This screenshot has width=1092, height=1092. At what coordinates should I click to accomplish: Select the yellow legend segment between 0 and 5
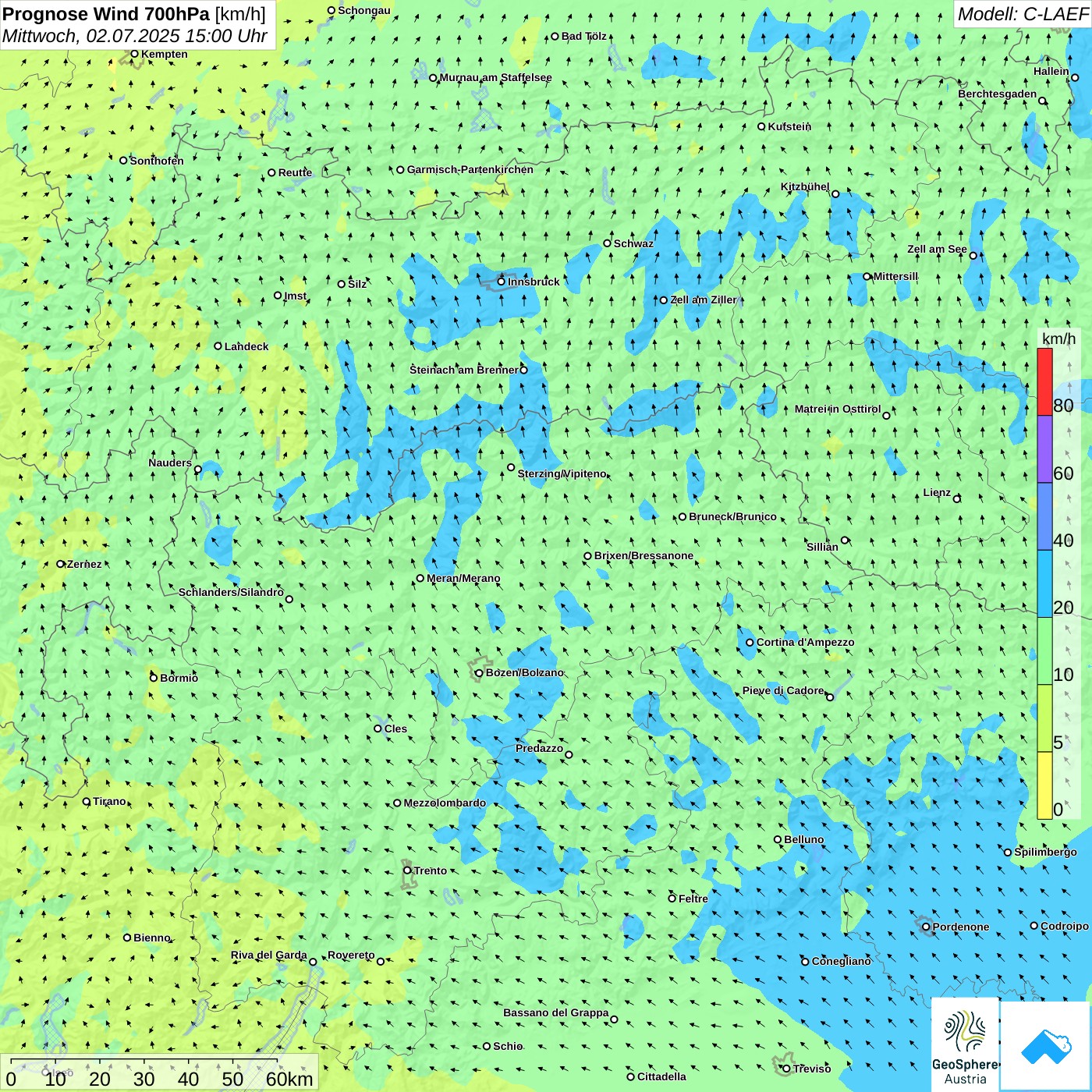click(x=1044, y=785)
